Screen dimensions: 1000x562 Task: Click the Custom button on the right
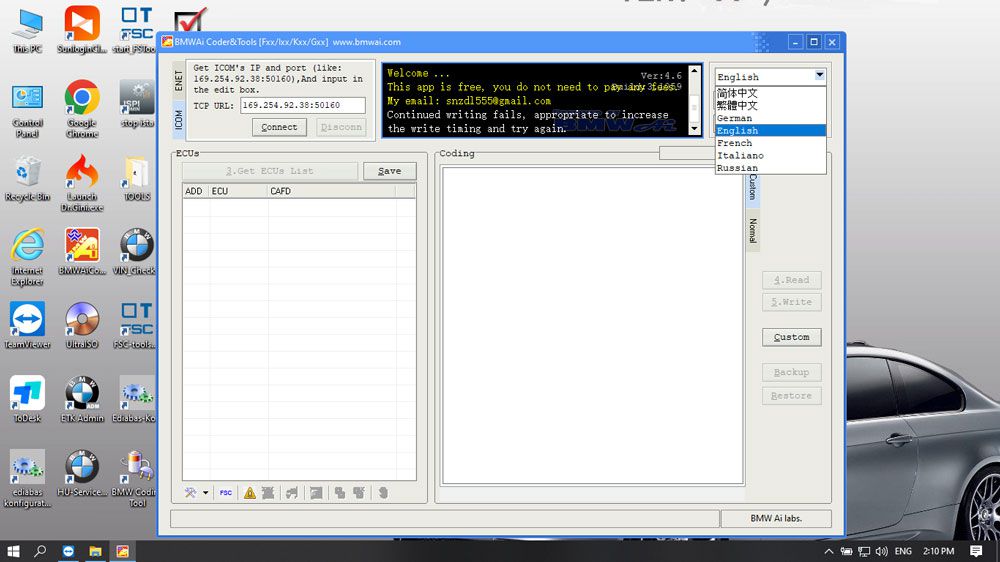coord(791,337)
